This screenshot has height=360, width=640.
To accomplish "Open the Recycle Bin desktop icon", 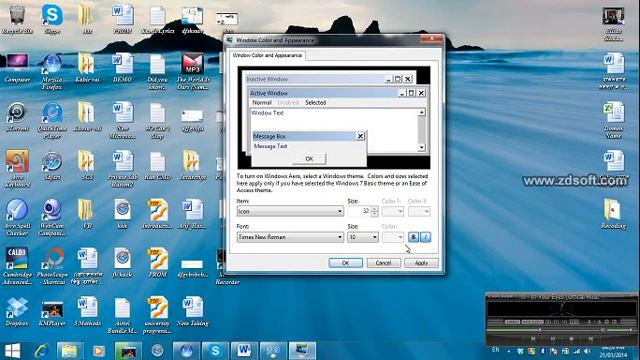I will pyautogui.click(x=16, y=19).
